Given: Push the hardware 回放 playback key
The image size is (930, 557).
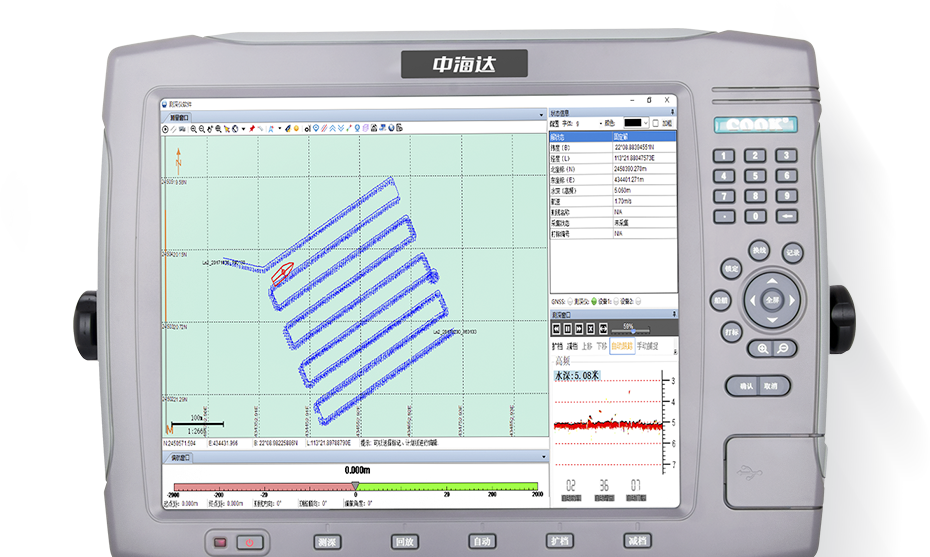Looking at the screenshot, I should pyautogui.click(x=405, y=541).
